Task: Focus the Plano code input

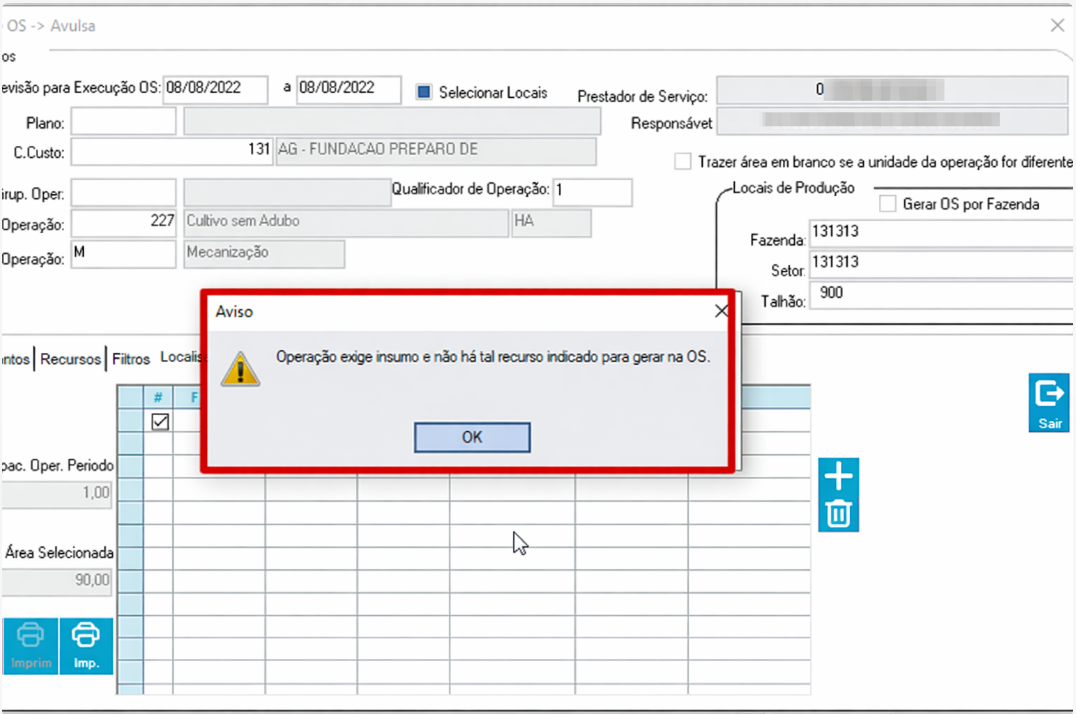Action: tap(124, 122)
